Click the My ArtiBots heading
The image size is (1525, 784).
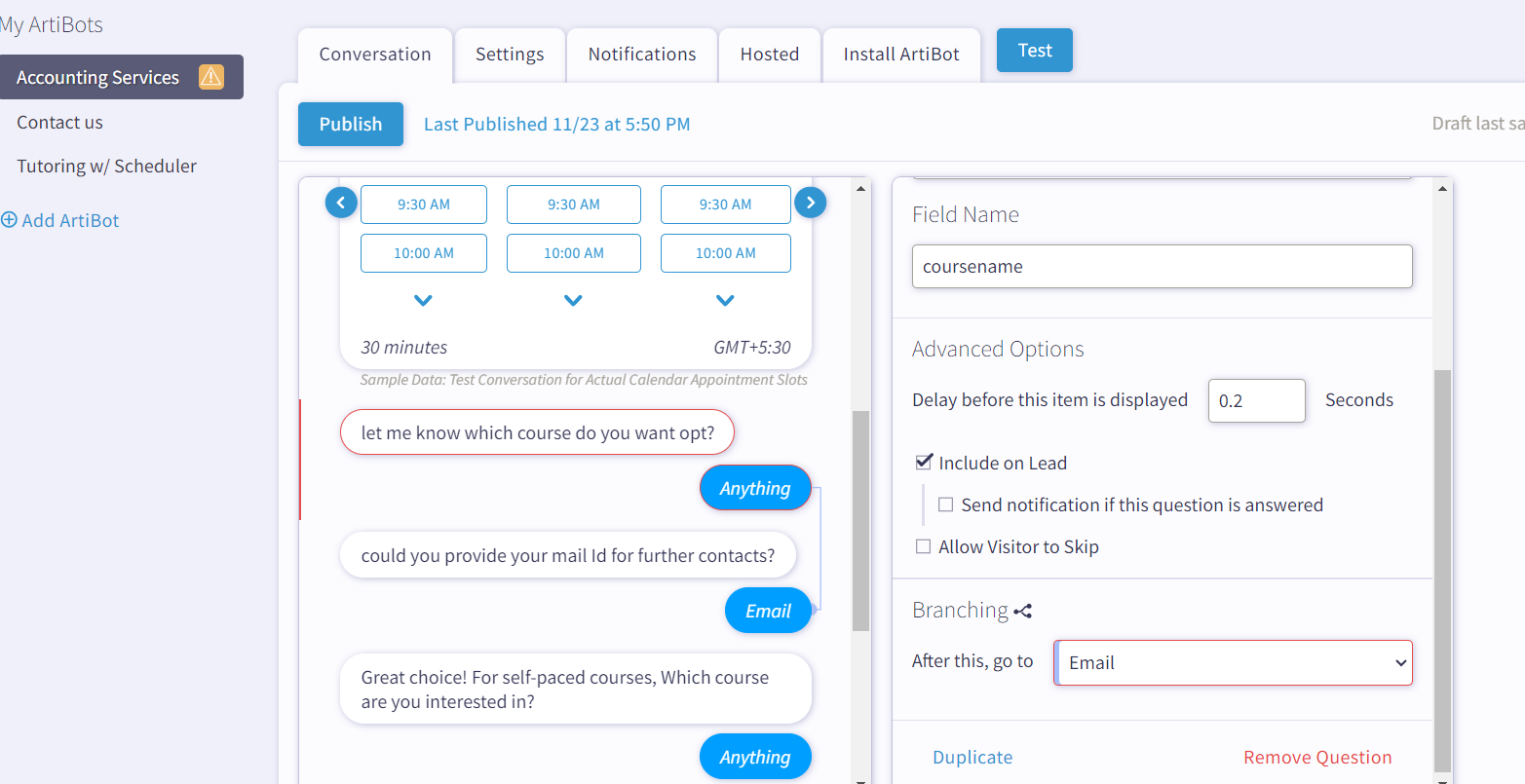click(52, 25)
